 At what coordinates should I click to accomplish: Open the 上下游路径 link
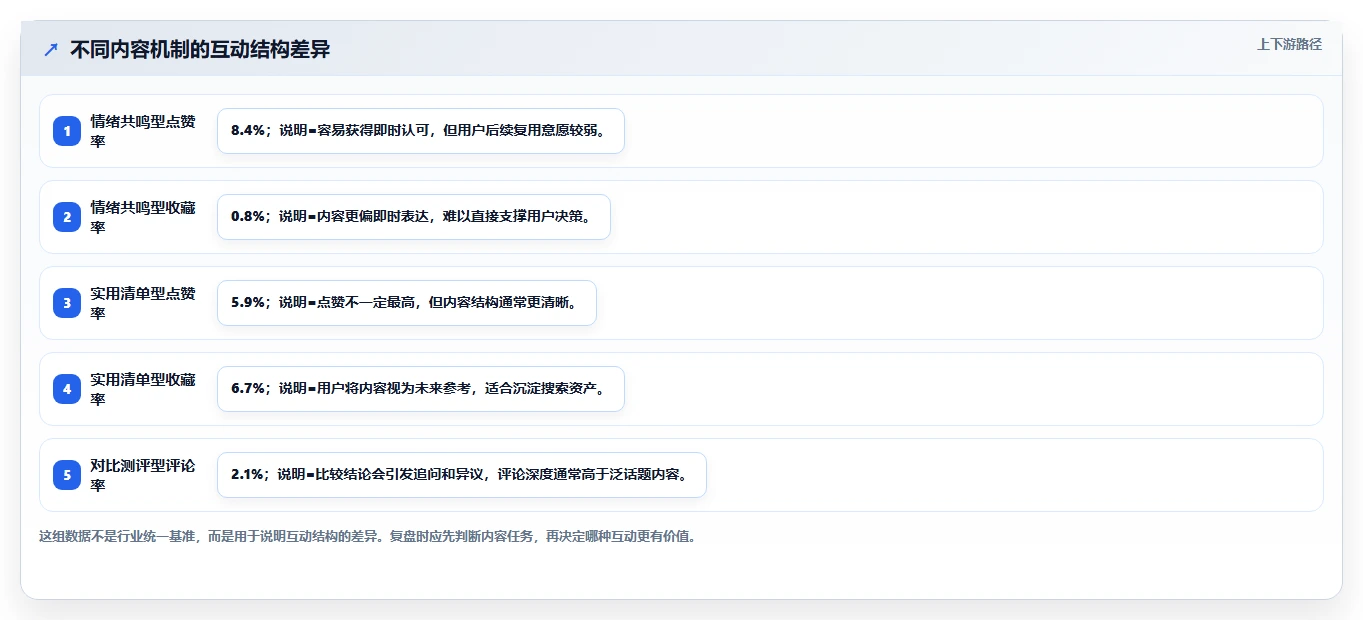pyautogui.click(x=1289, y=44)
